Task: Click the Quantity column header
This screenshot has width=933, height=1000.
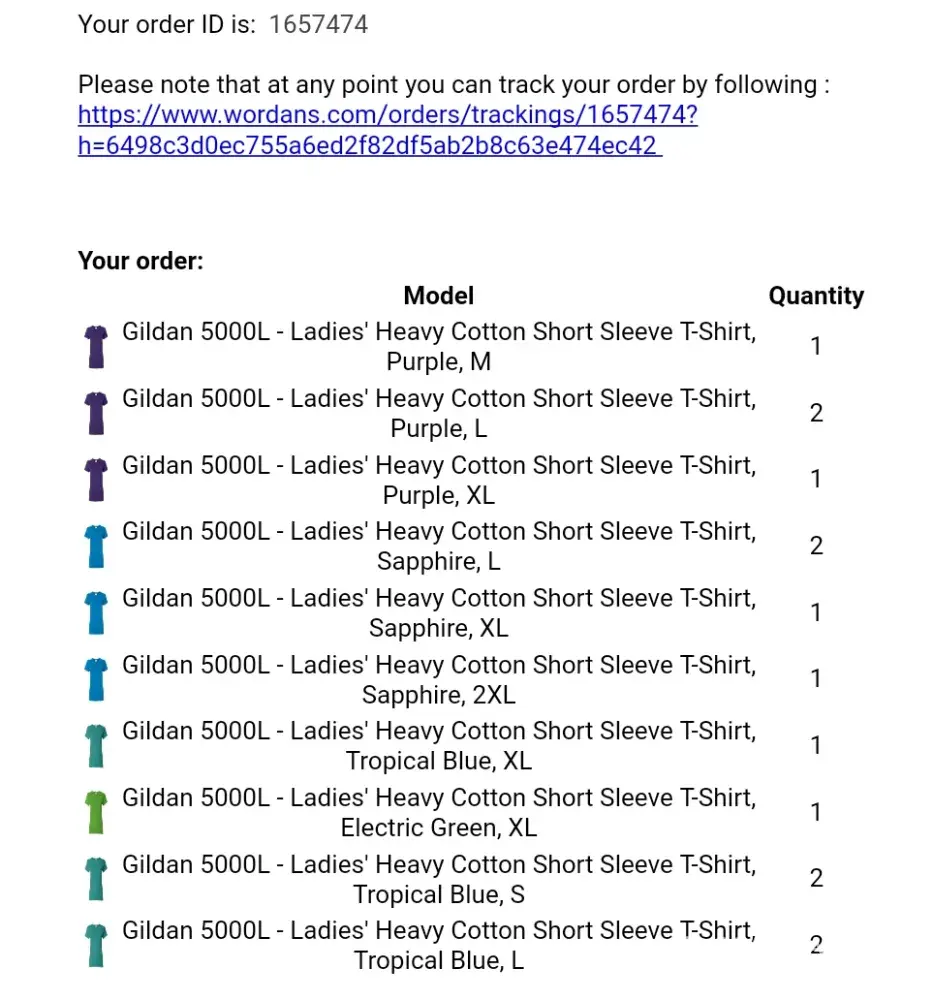Action: click(816, 296)
